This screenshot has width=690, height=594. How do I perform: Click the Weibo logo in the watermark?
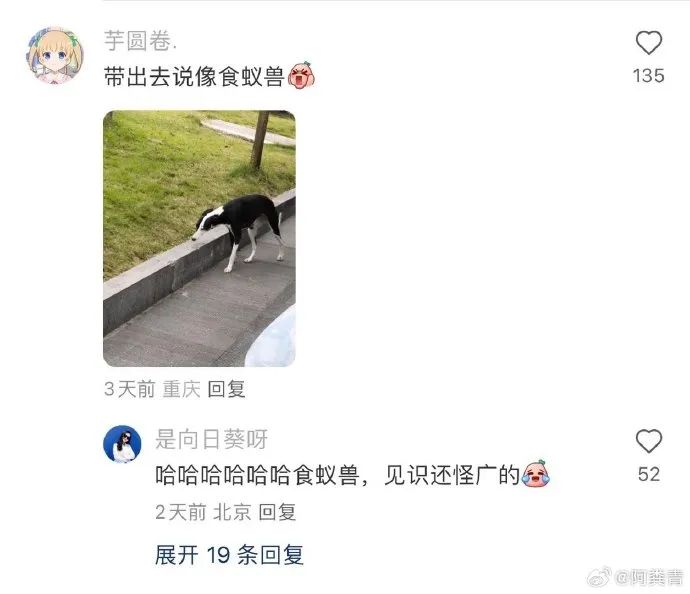pos(599,576)
